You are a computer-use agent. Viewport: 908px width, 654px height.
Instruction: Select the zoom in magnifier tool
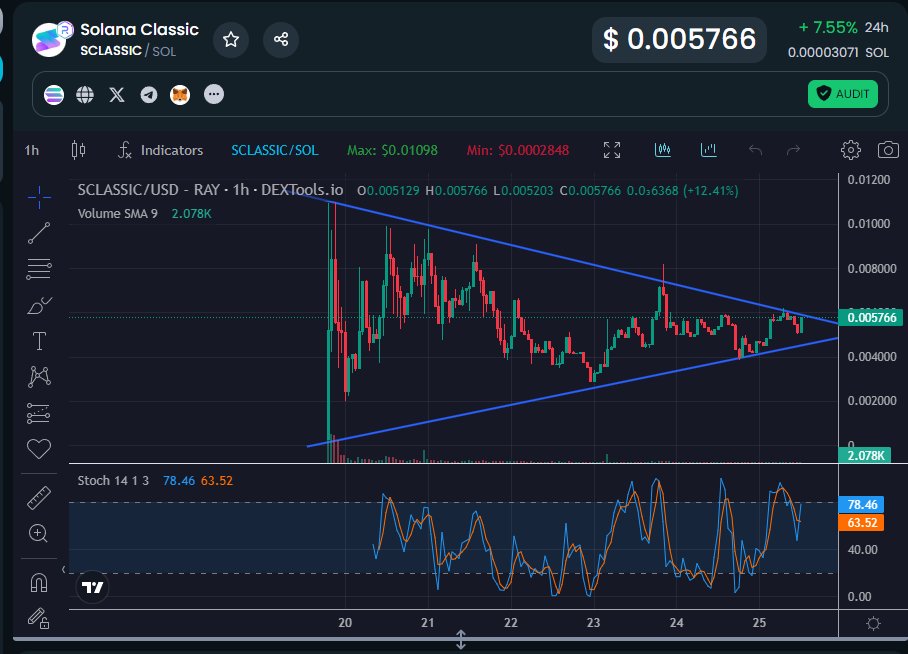click(38, 534)
